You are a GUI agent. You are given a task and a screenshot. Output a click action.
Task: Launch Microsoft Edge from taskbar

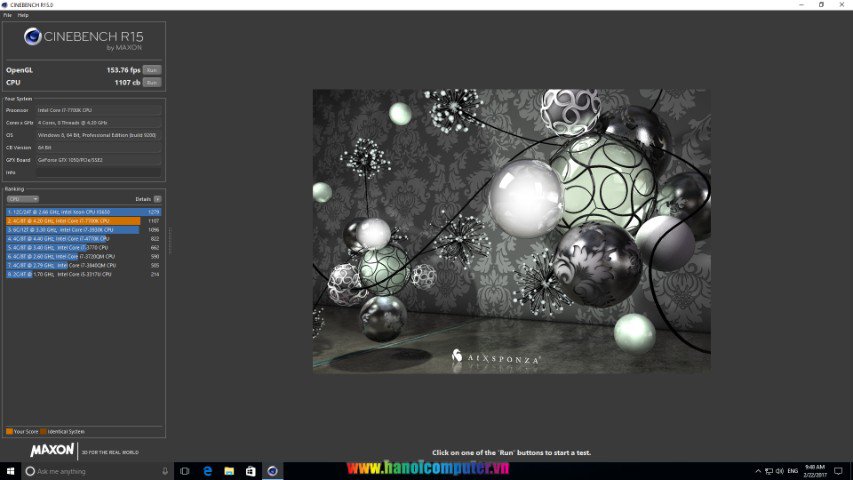pyautogui.click(x=207, y=471)
